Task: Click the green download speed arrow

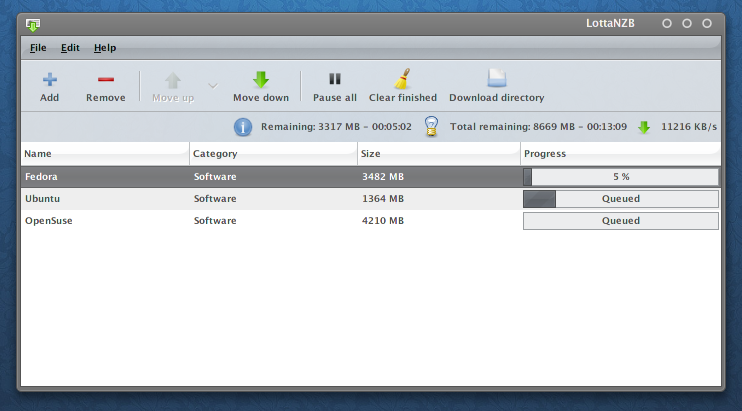Action: 644,127
